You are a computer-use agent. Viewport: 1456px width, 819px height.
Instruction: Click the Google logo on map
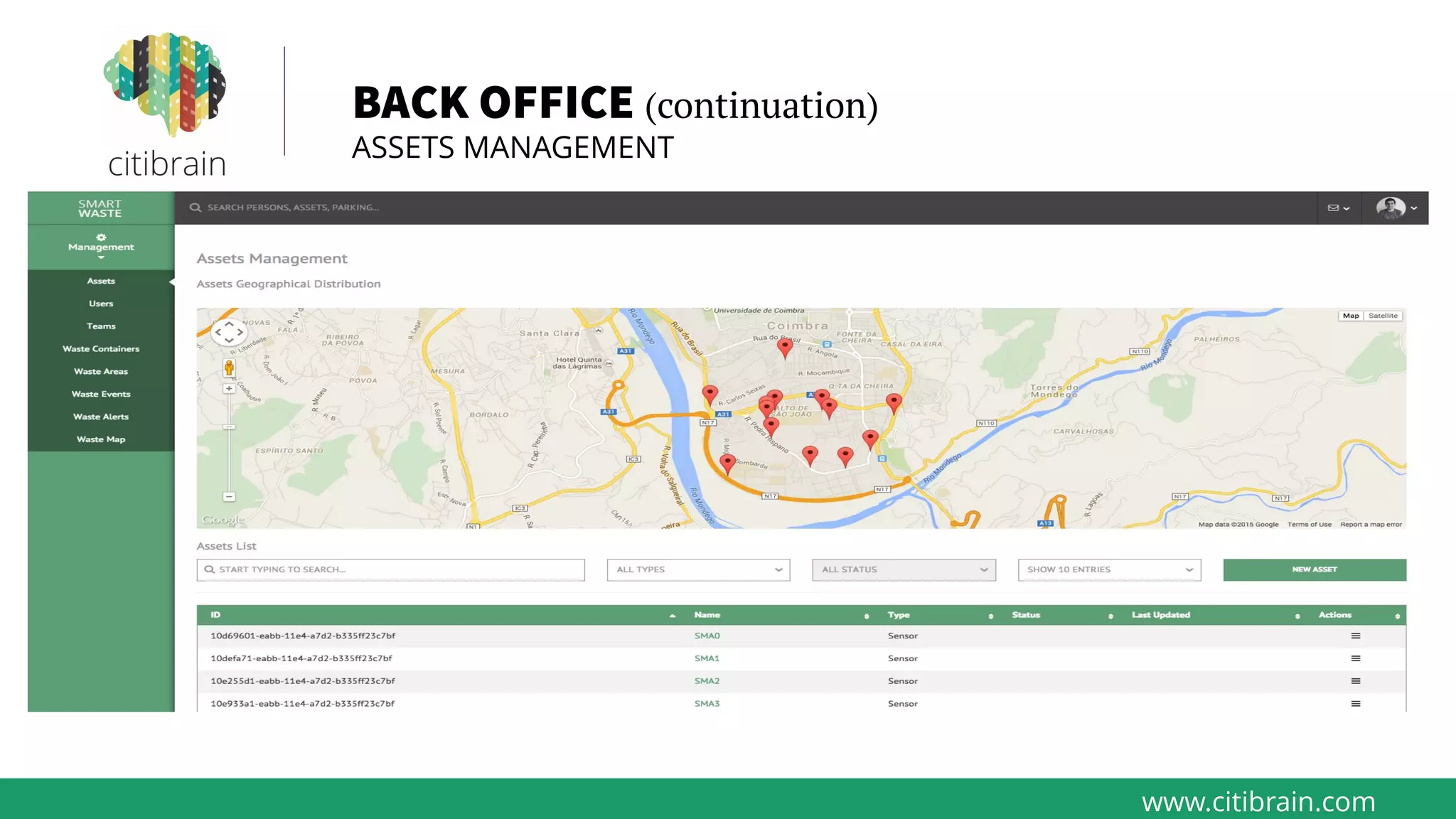tap(223, 520)
